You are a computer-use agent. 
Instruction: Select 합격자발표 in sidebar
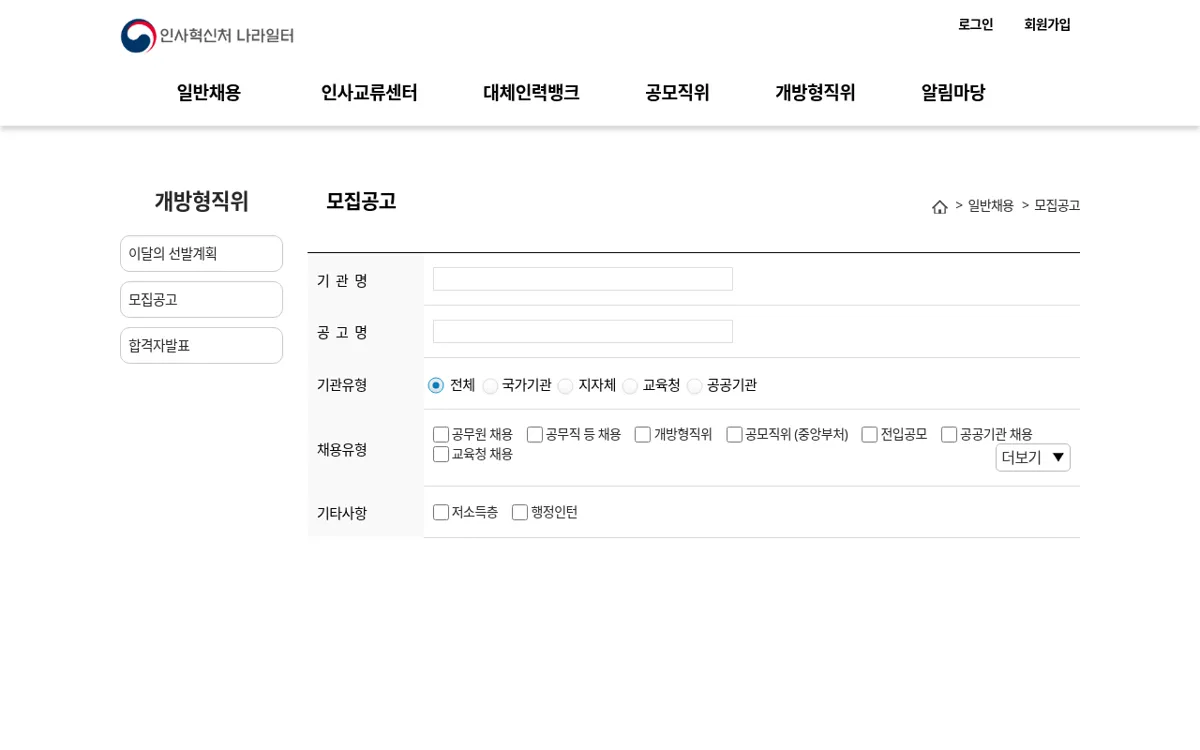[201, 346]
